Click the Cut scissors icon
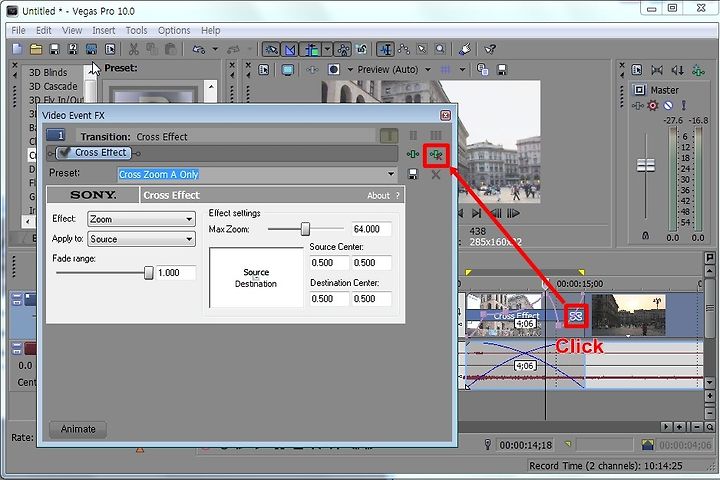This screenshot has height=480, width=720. tap(134, 49)
